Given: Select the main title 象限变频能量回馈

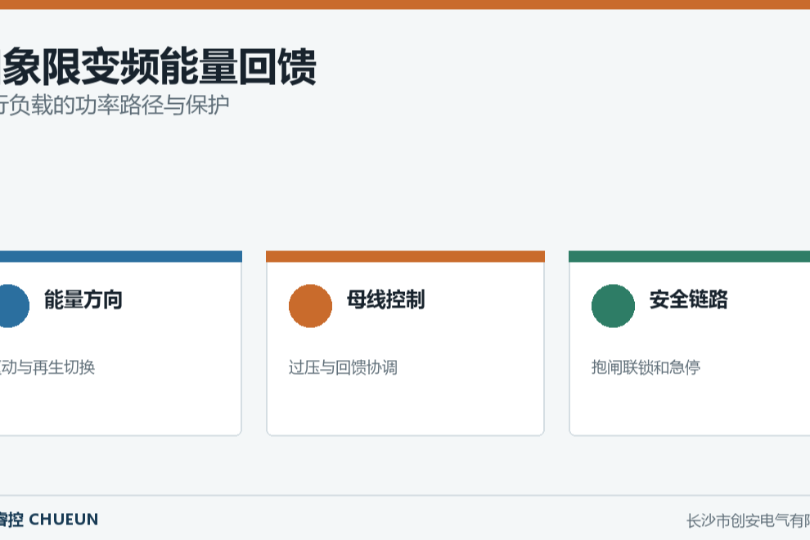Looking at the screenshot, I should pyautogui.click(x=158, y=67).
